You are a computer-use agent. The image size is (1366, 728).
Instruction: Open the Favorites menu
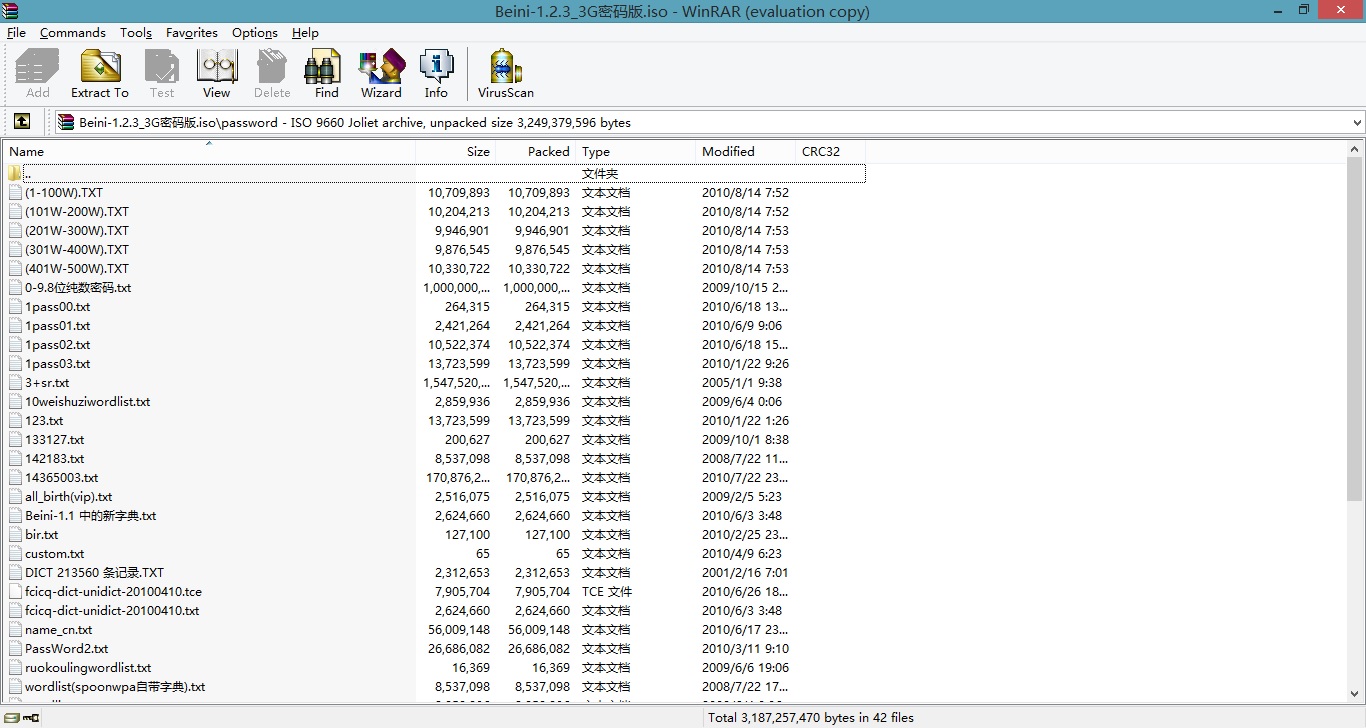click(192, 33)
